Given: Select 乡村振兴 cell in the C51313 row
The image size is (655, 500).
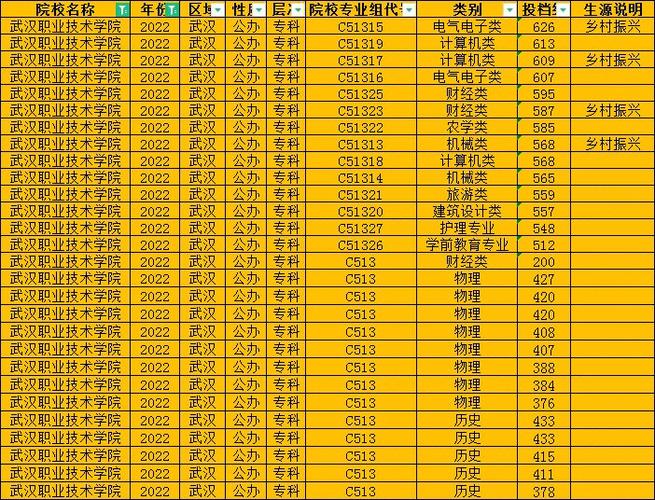Looking at the screenshot, I should coord(612,144).
